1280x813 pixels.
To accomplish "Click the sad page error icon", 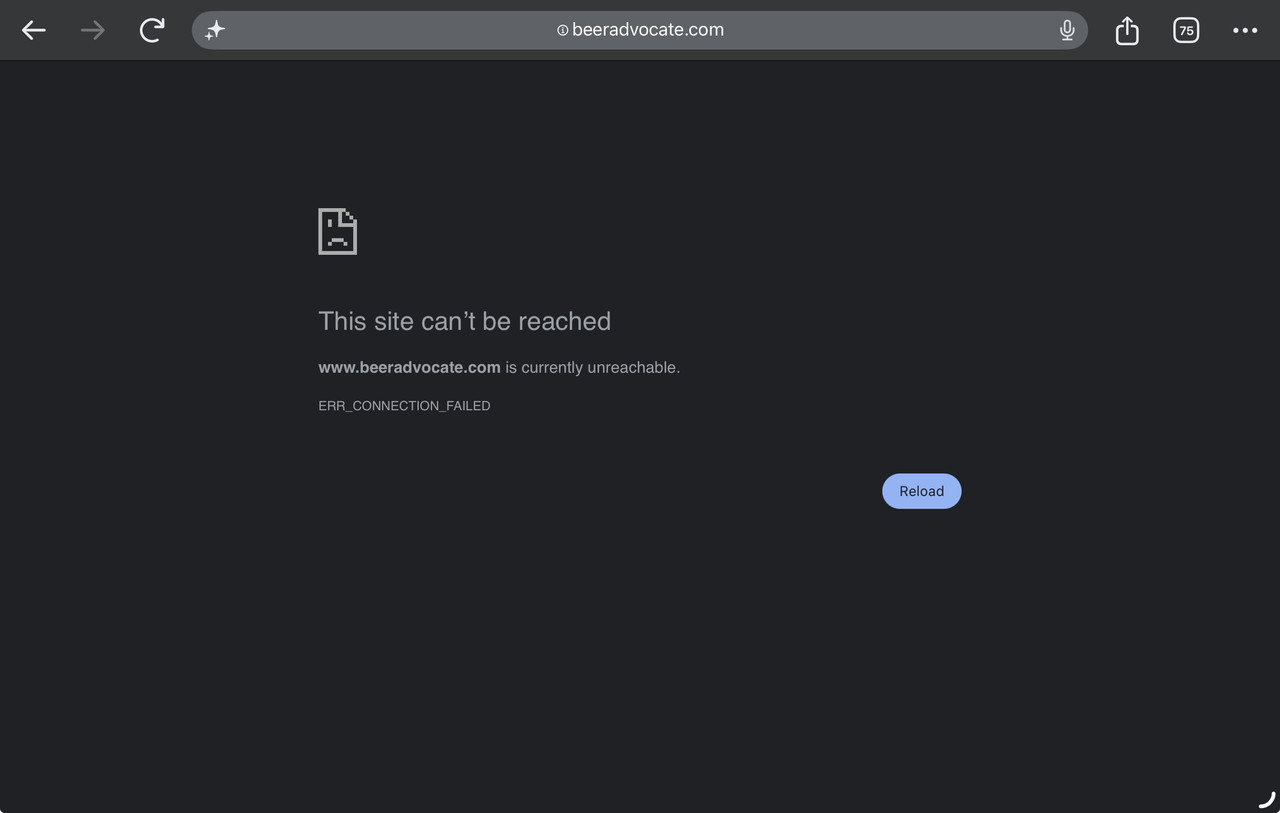I will pyautogui.click(x=337, y=231).
